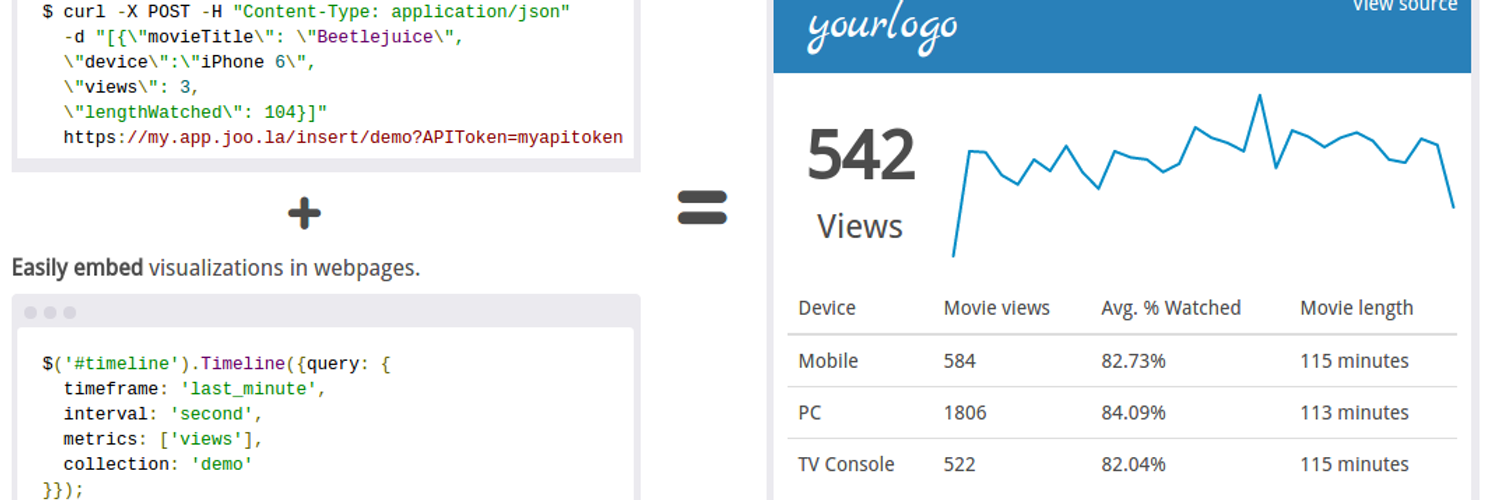Click the Views label under the counter
The width and height of the screenshot is (1500, 500).
click(860, 227)
